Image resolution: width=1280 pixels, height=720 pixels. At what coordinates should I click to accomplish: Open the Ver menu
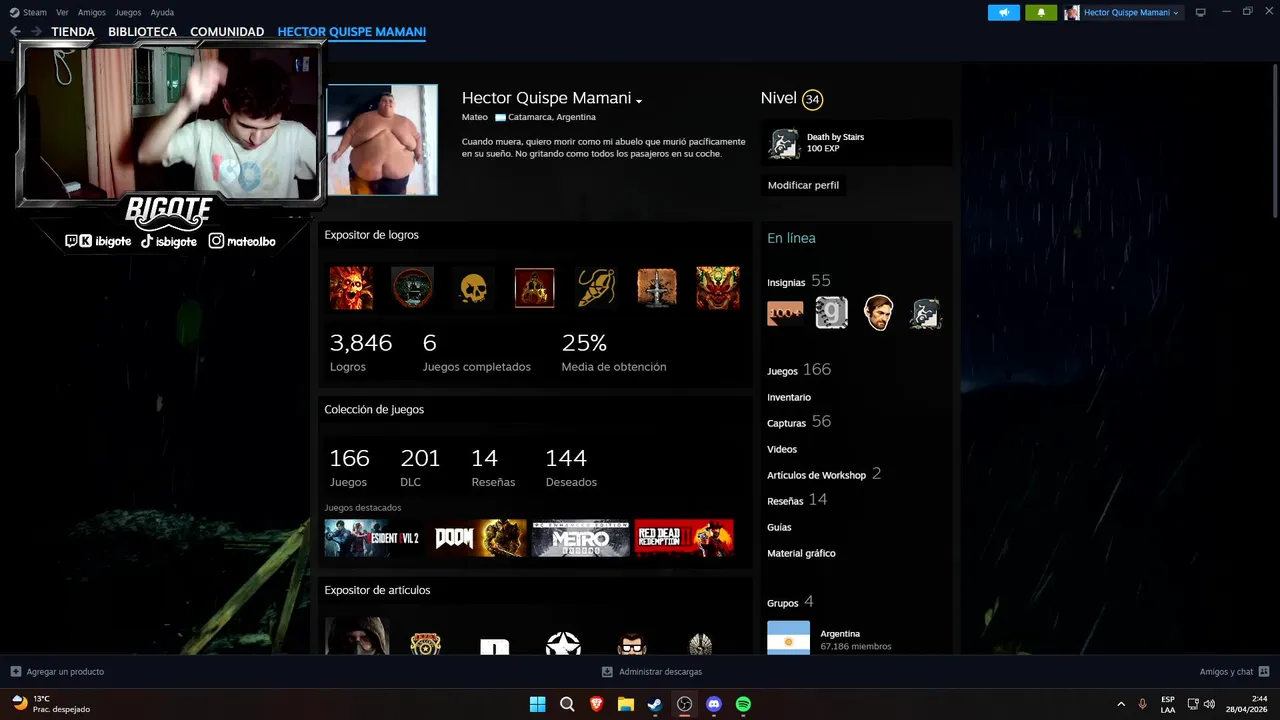[x=62, y=12]
